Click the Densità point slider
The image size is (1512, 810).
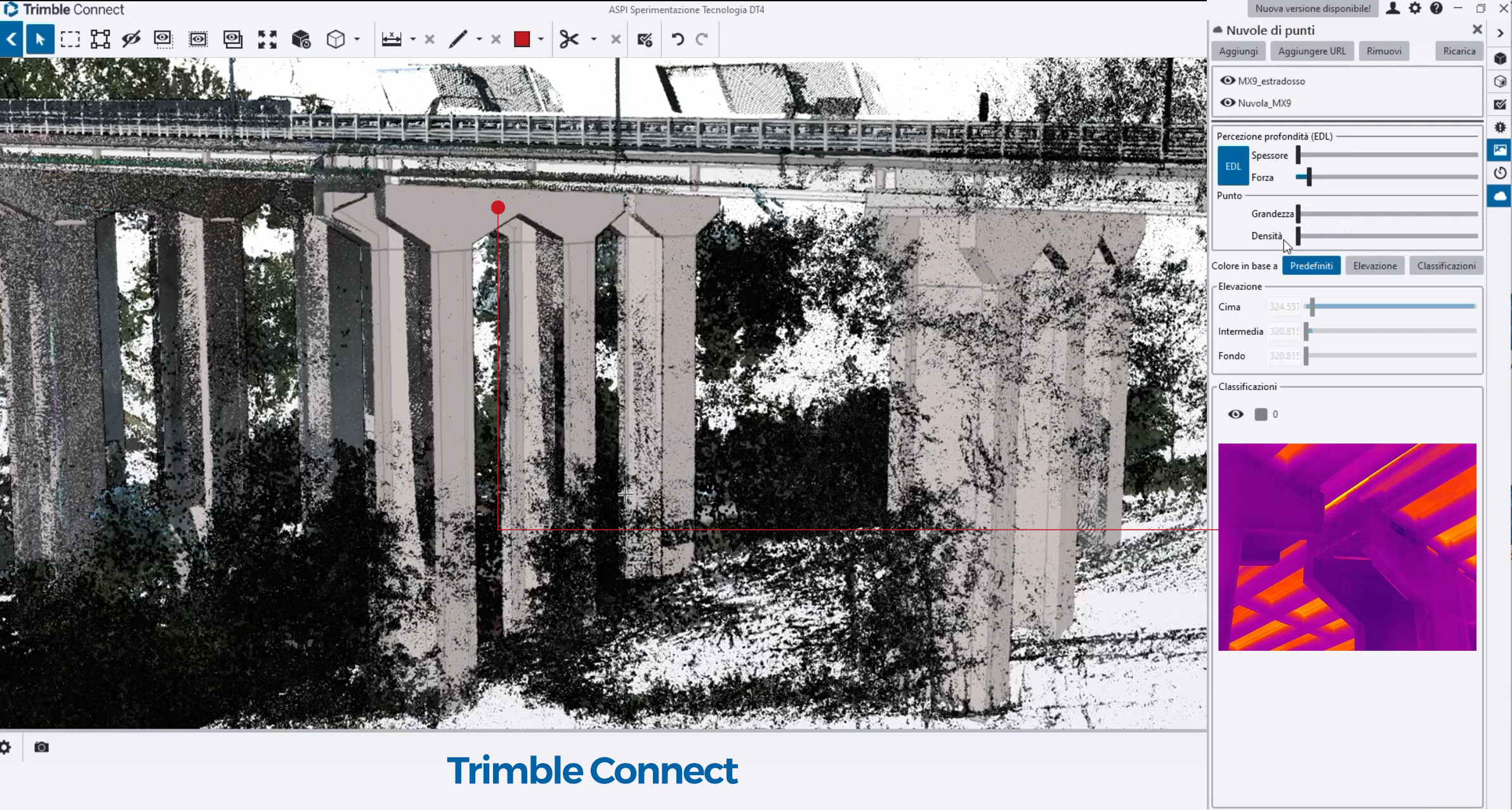[x=1388, y=236]
